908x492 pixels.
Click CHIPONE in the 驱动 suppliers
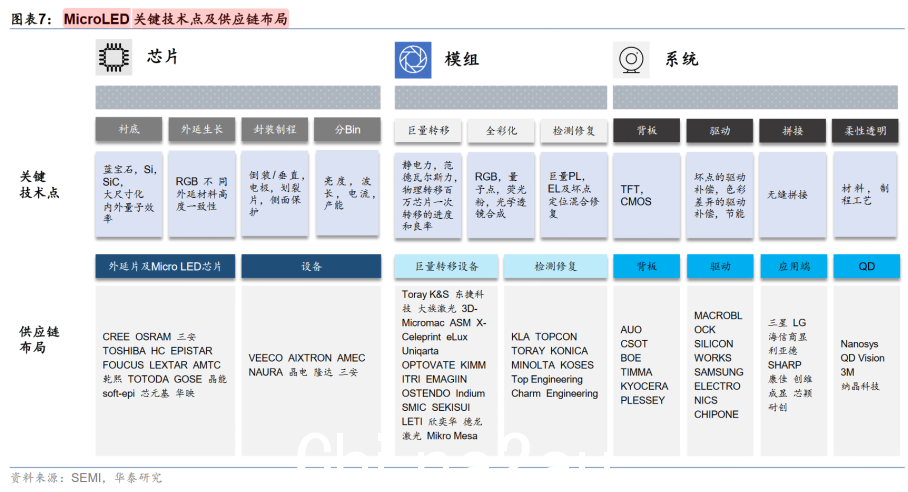[716, 415]
